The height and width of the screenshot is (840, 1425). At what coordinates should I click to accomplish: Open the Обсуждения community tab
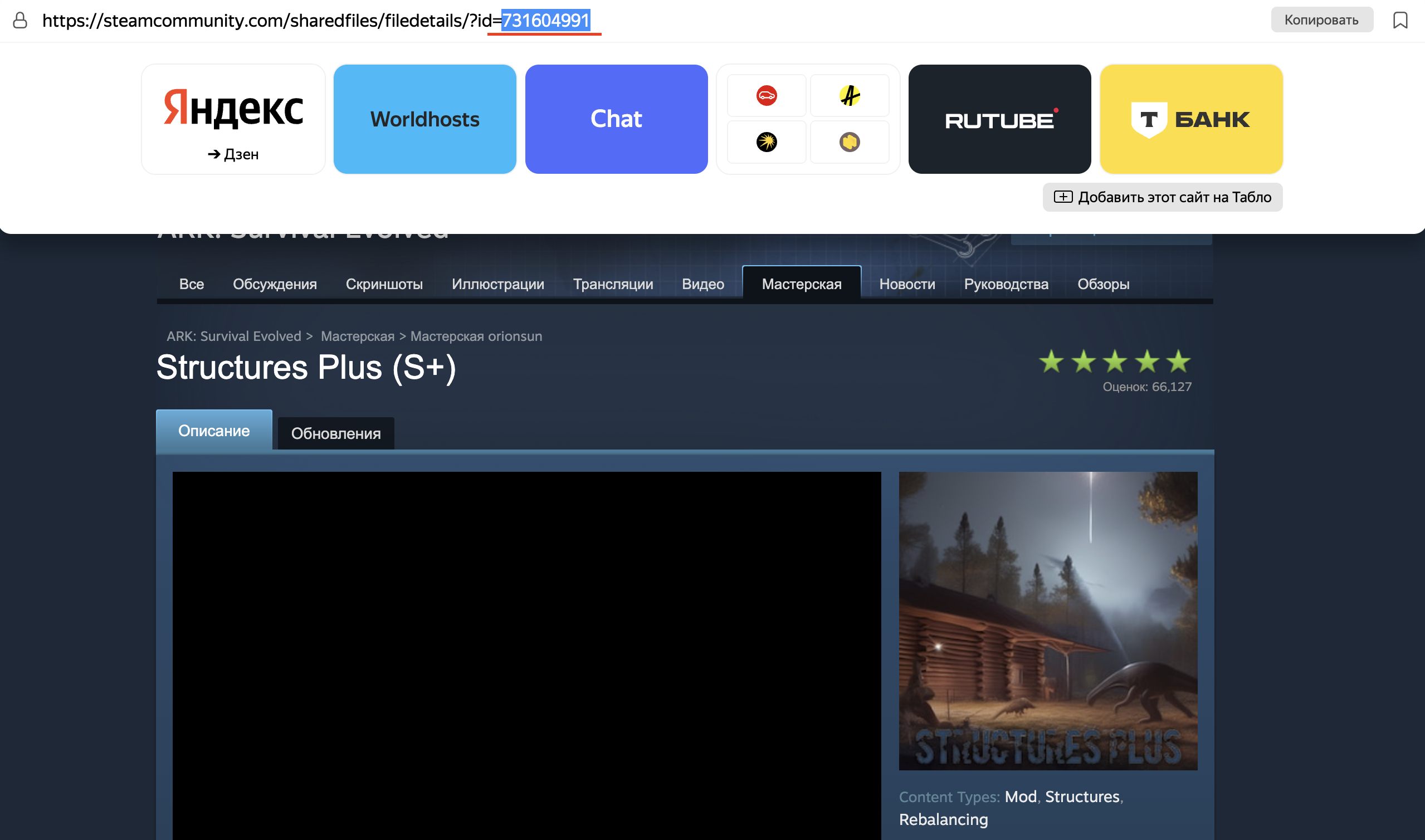pyautogui.click(x=275, y=284)
